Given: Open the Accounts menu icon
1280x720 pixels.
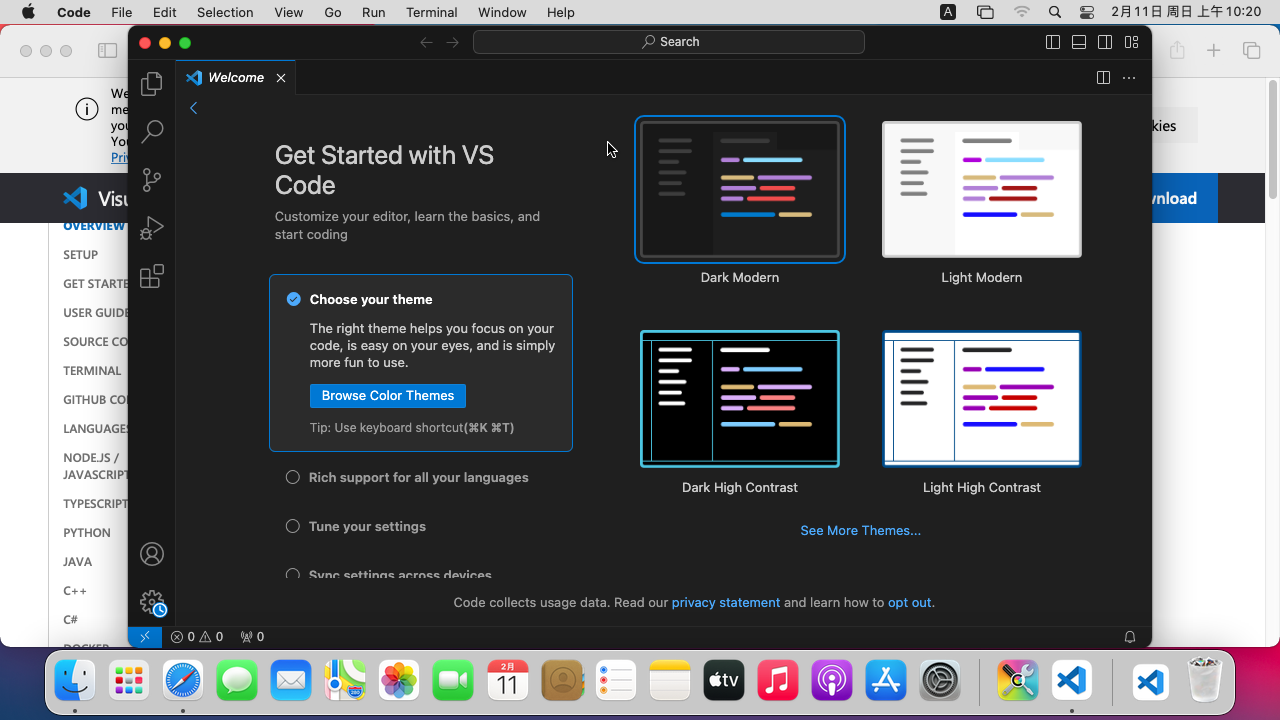Looking at the screenshot, I should coord(152,554).
